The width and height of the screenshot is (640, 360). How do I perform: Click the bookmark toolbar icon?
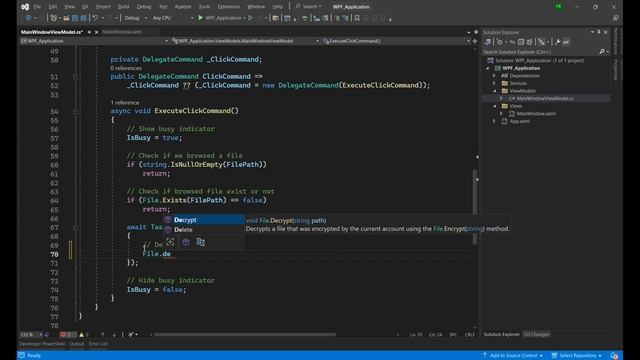pos(357,18)
